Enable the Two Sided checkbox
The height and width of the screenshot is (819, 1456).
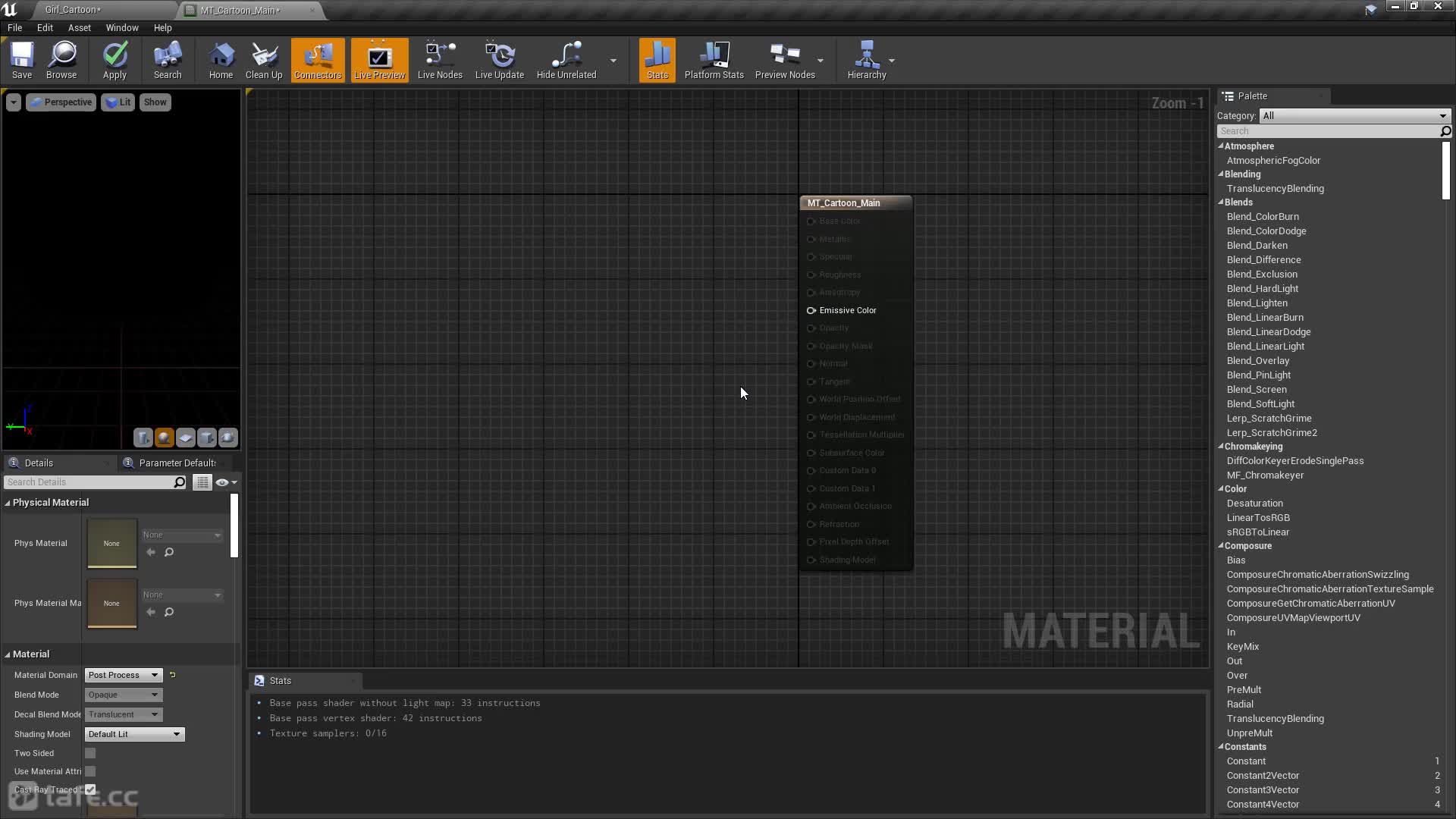pyautogui.click(x=90, y=753)
